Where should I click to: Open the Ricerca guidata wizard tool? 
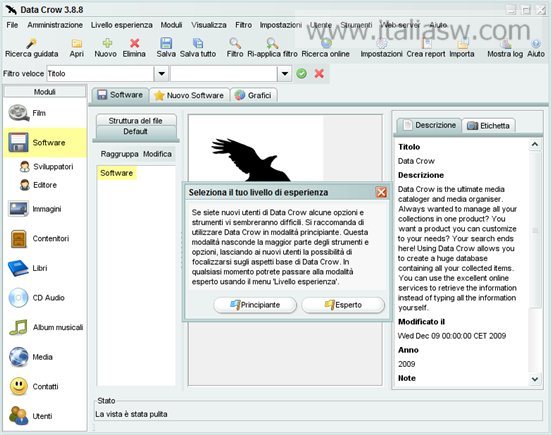(31, 48)
